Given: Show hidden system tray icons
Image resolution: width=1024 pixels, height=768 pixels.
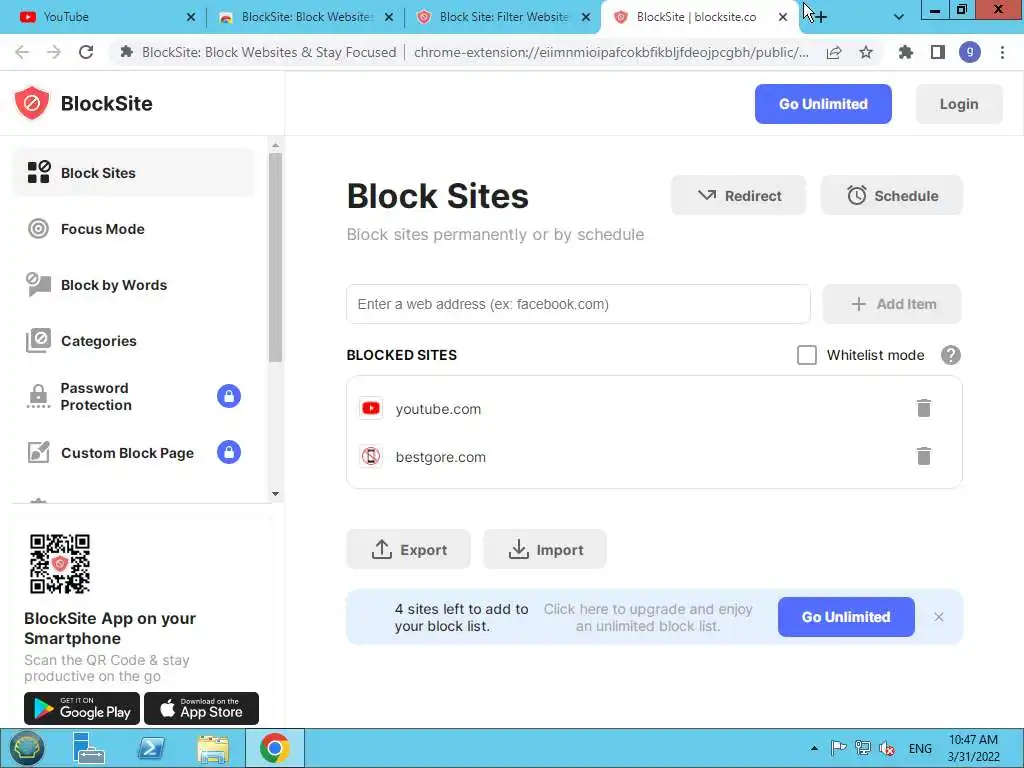Looking at the screenshot, I should pos(814,748).
